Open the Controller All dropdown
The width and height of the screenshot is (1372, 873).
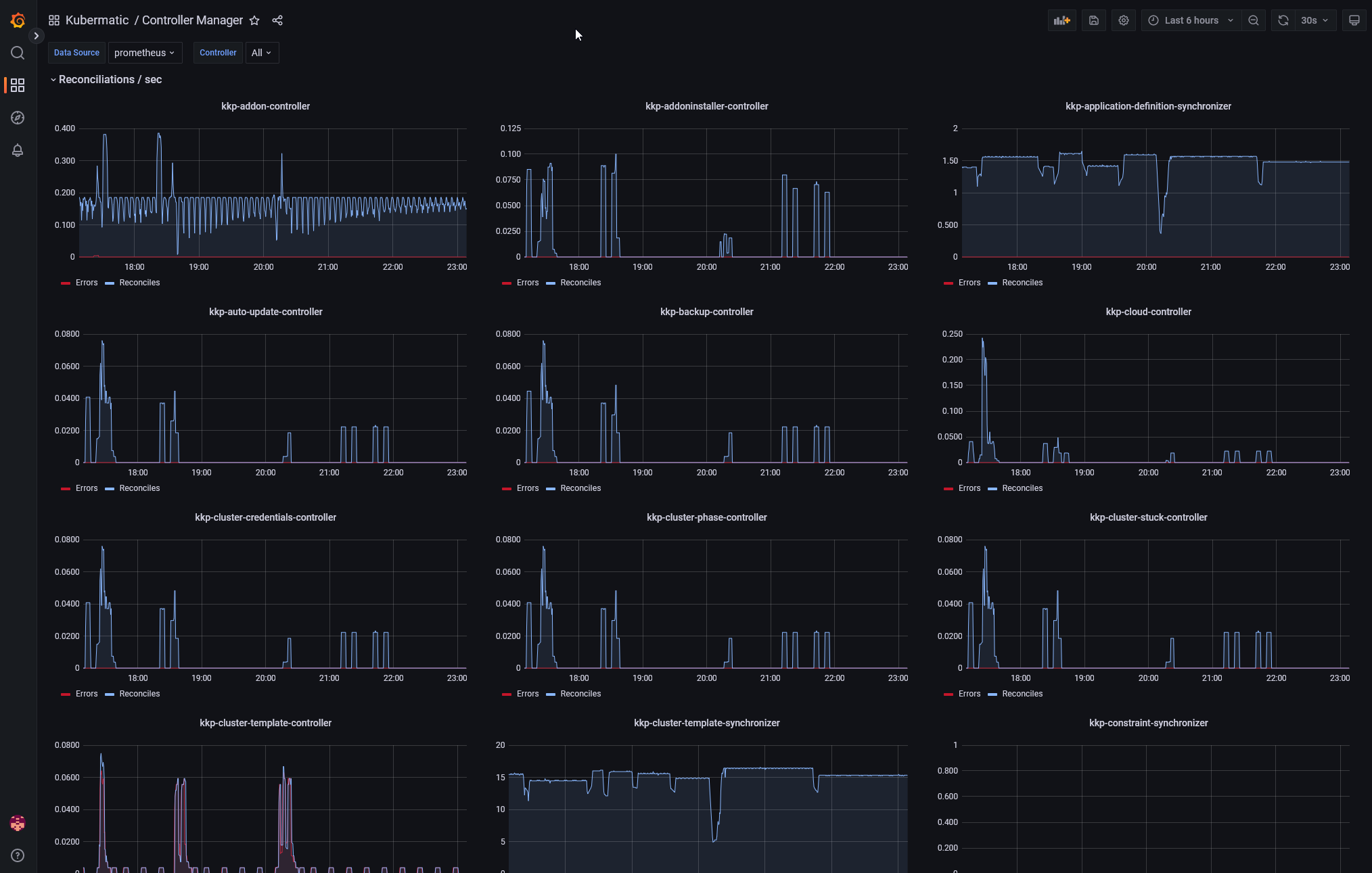[x=261, y=53]
